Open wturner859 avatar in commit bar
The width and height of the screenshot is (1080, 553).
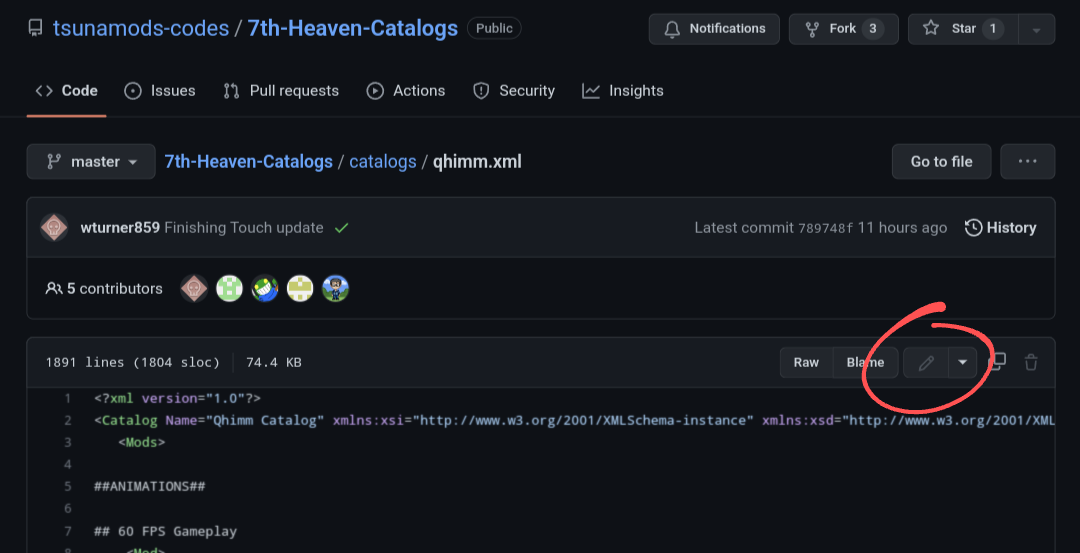pyautogui.click(x=54, y=228)
